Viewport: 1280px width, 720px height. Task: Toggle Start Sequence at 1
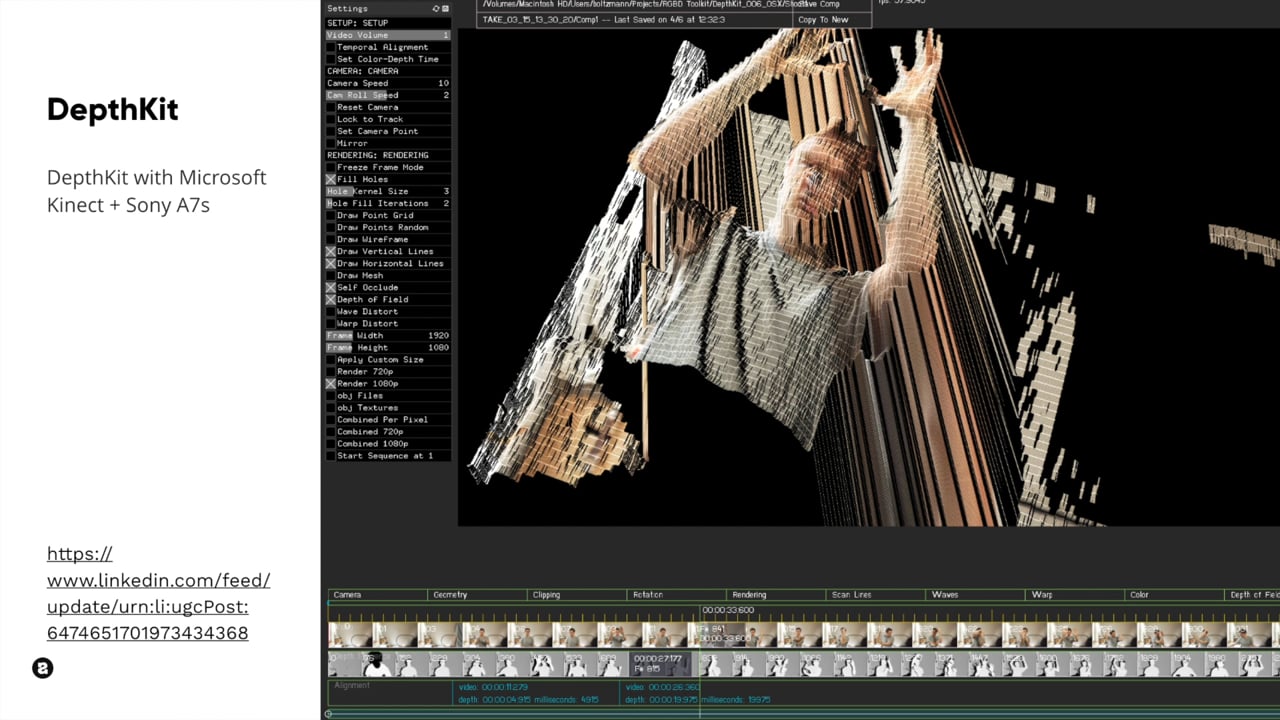pos(331,455)
